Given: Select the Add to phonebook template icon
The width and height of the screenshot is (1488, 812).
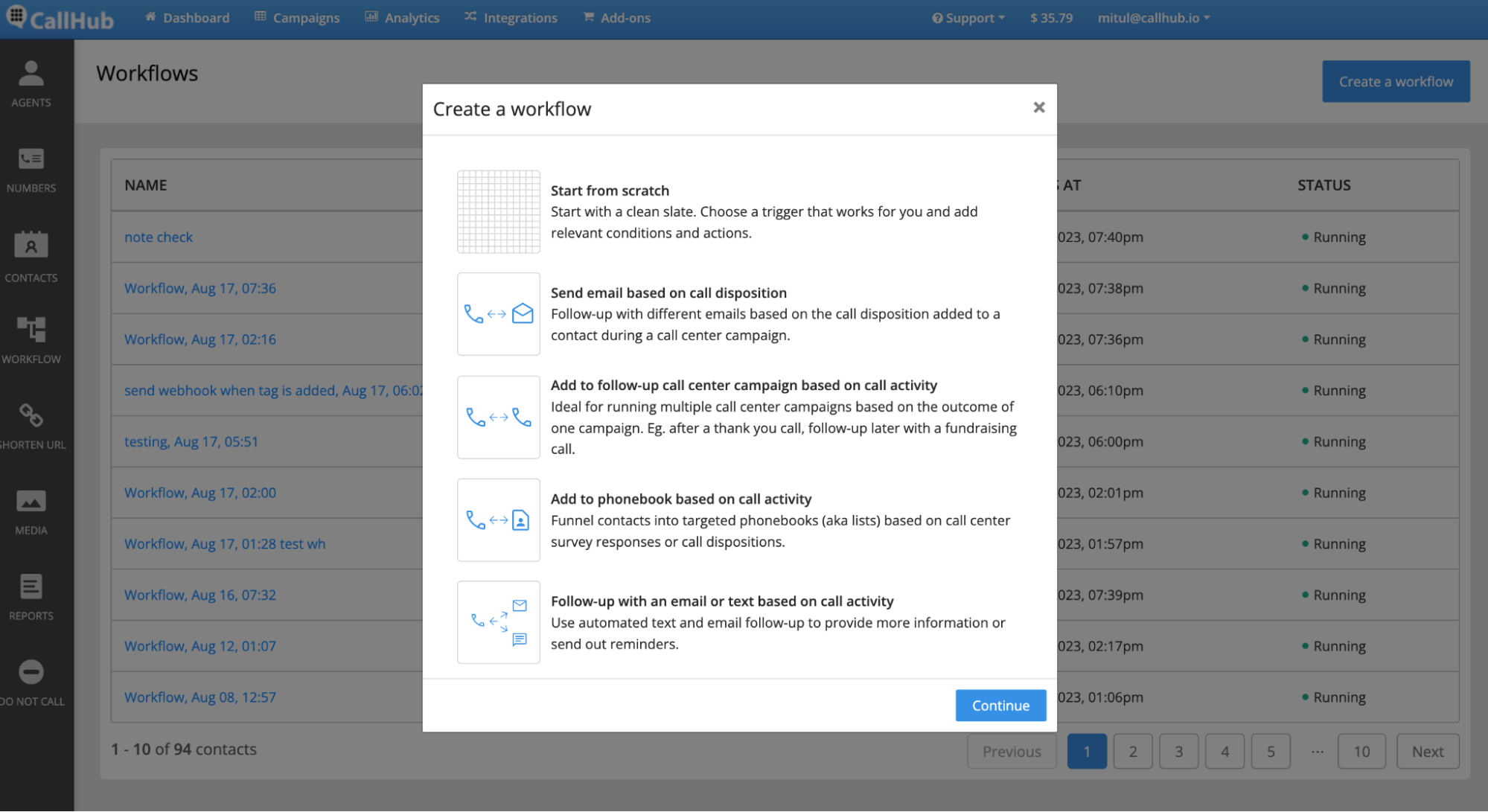Looking at the screenshot, I should point(498,520).
